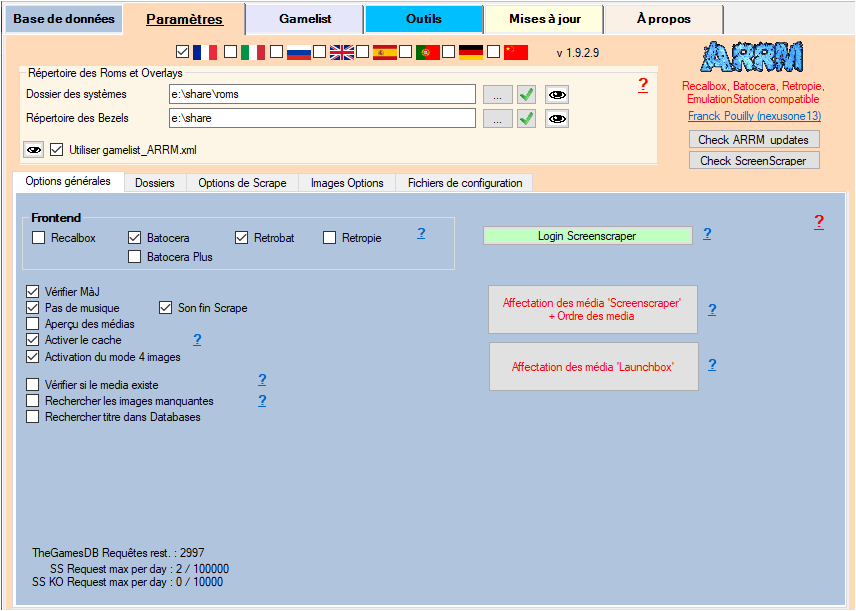
Task: Click the Répertoire des Bezels path field
Action: (321, 118)
